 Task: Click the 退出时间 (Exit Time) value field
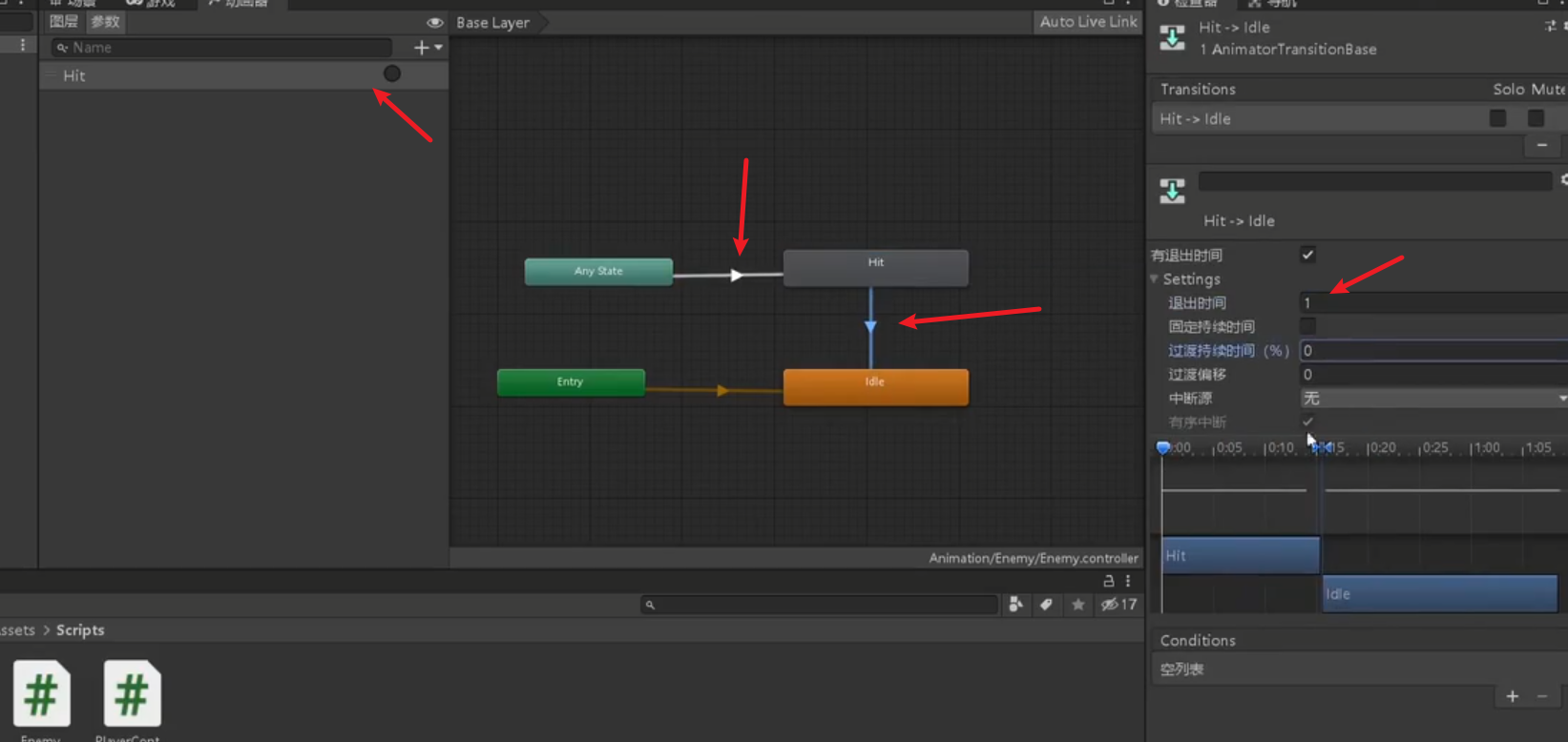coord(1433,302)
